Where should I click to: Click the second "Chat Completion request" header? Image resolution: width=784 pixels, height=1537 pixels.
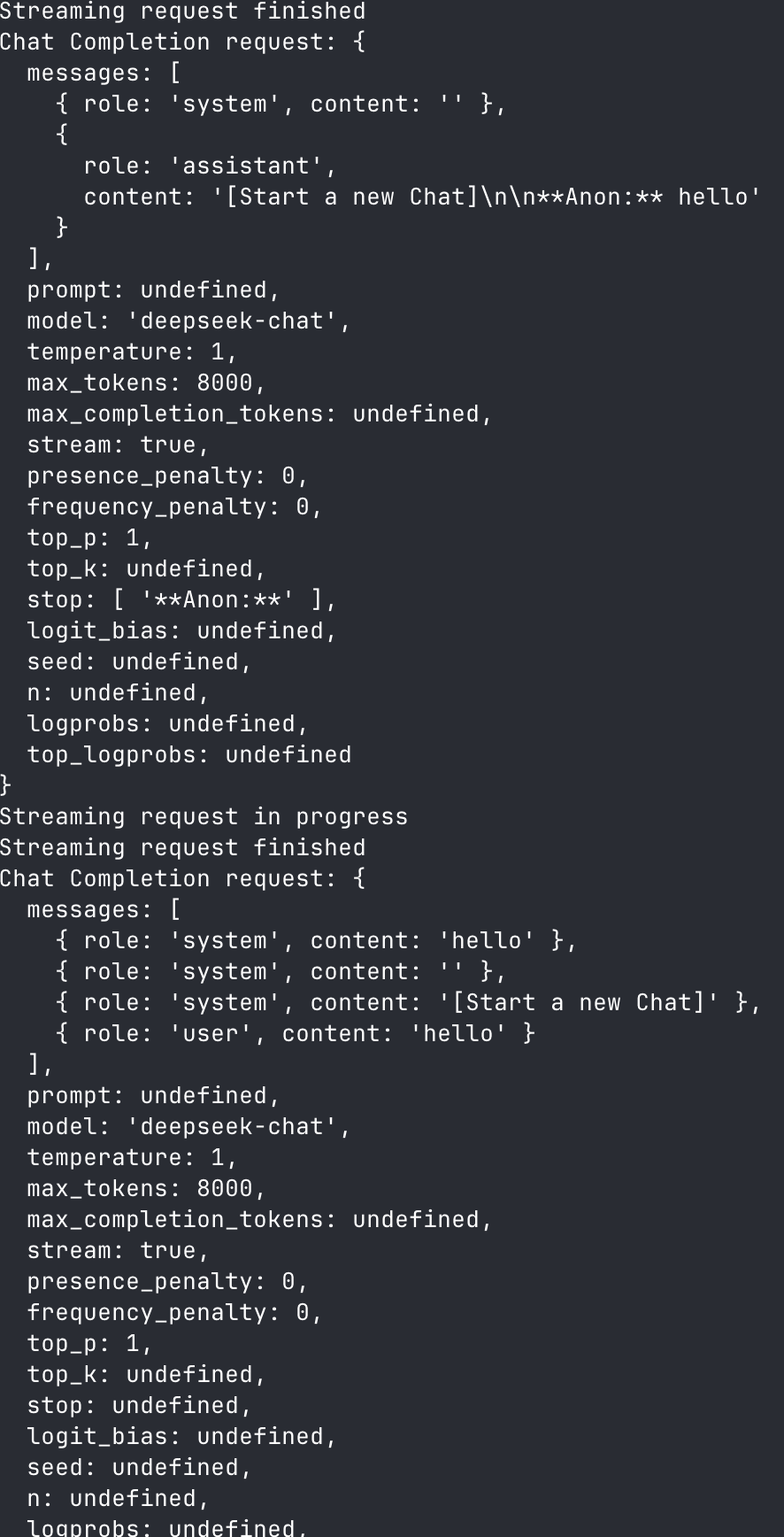(181, 878)
